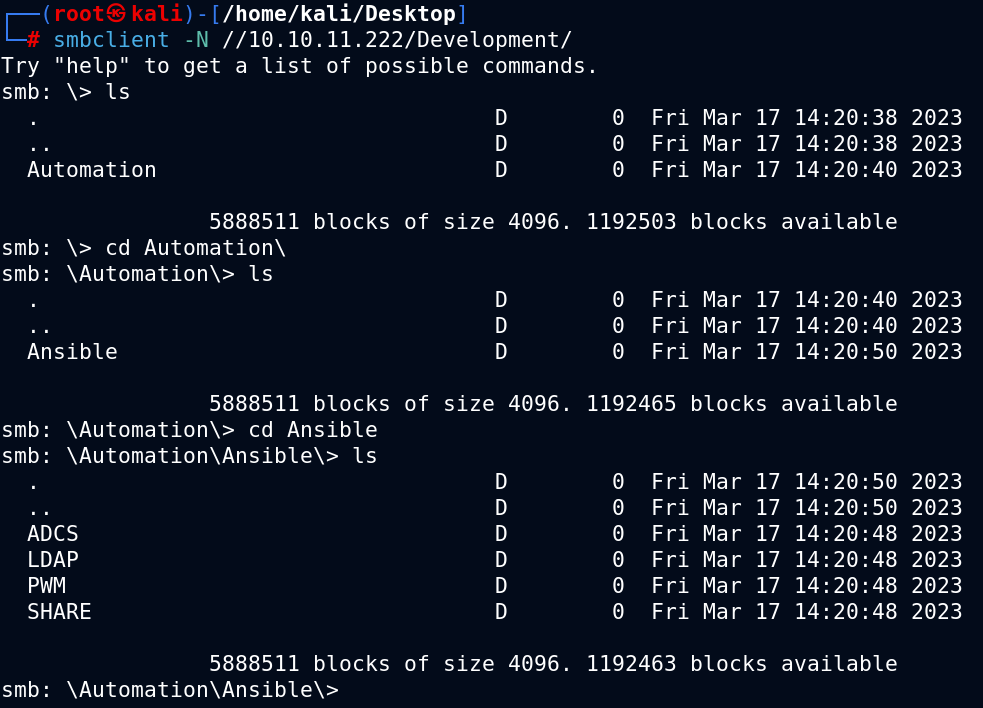Click the //10.10.11.222/Development/ share path
Image resolution: width=983 pixels, height=708 pixels.
(x=397, y=40)
